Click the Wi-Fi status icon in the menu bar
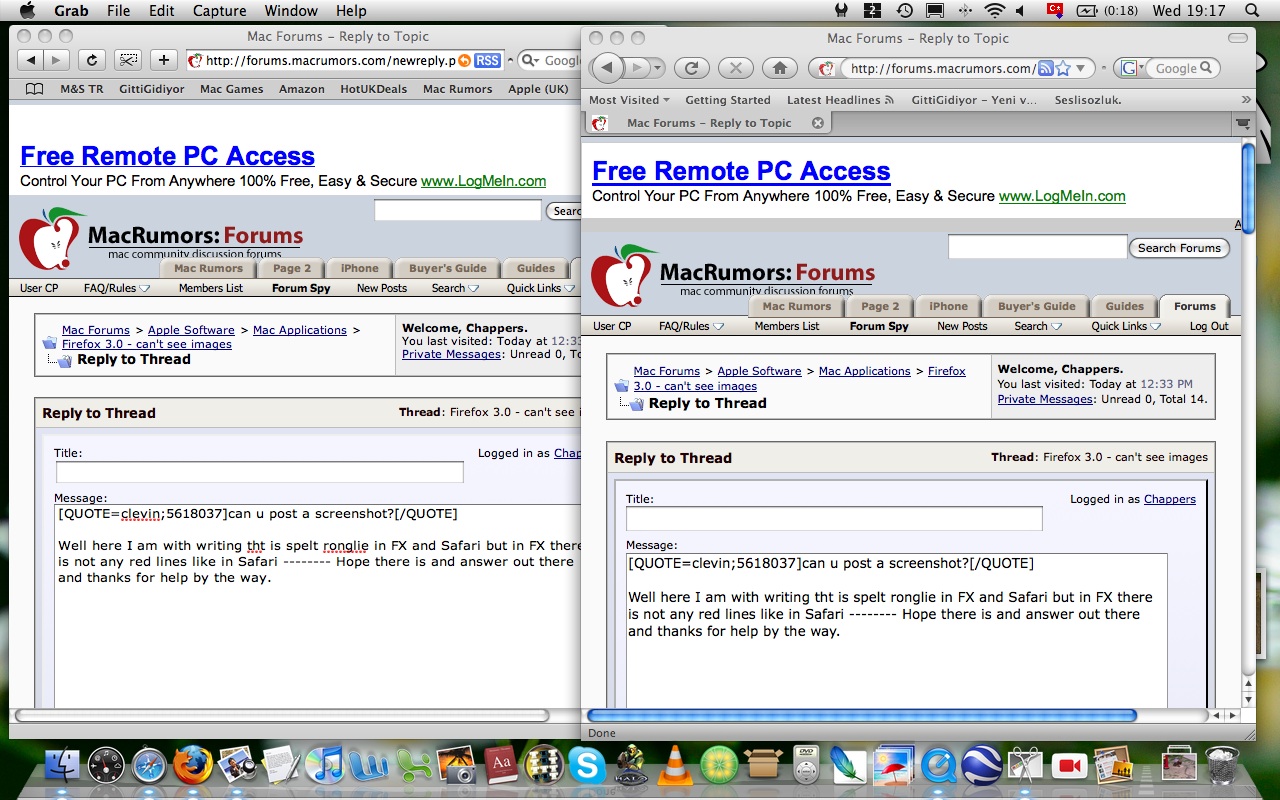Screen dimensions: 1280x800 click(994, 11)
